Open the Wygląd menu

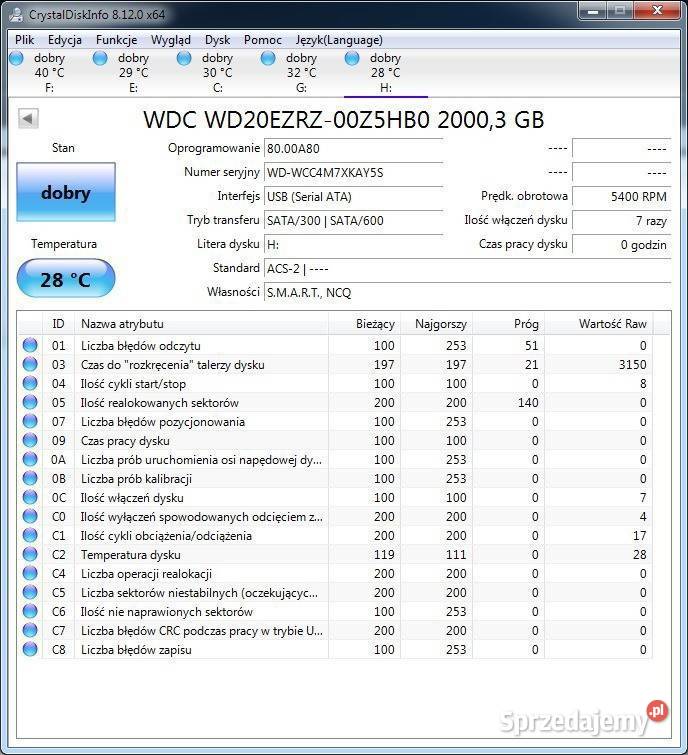click(x=171, y=40)
